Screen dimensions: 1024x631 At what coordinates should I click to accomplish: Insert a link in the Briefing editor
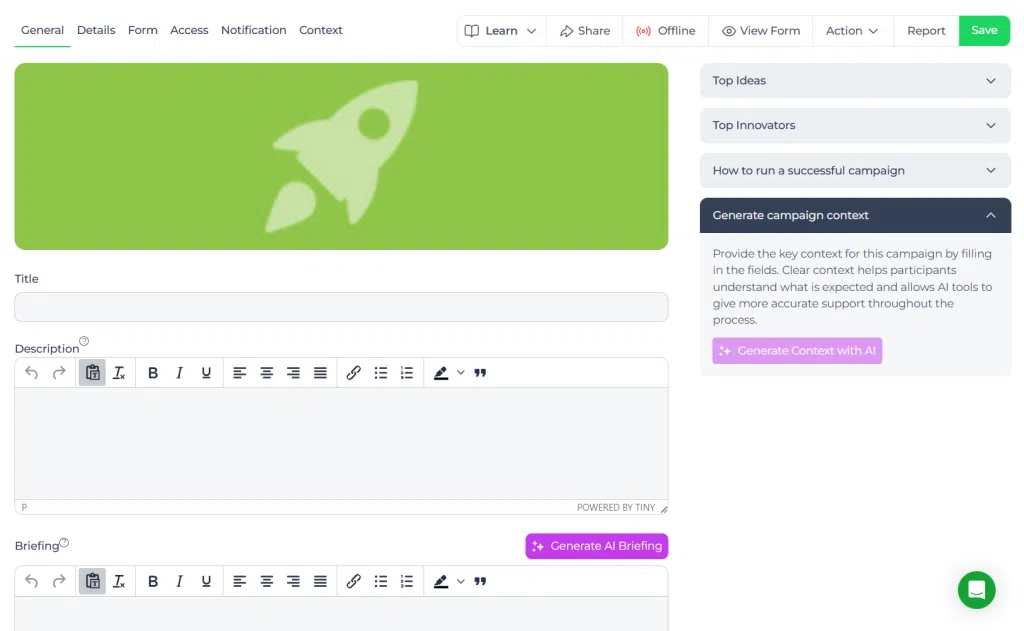pyautogui.click(x=353, y=581)
